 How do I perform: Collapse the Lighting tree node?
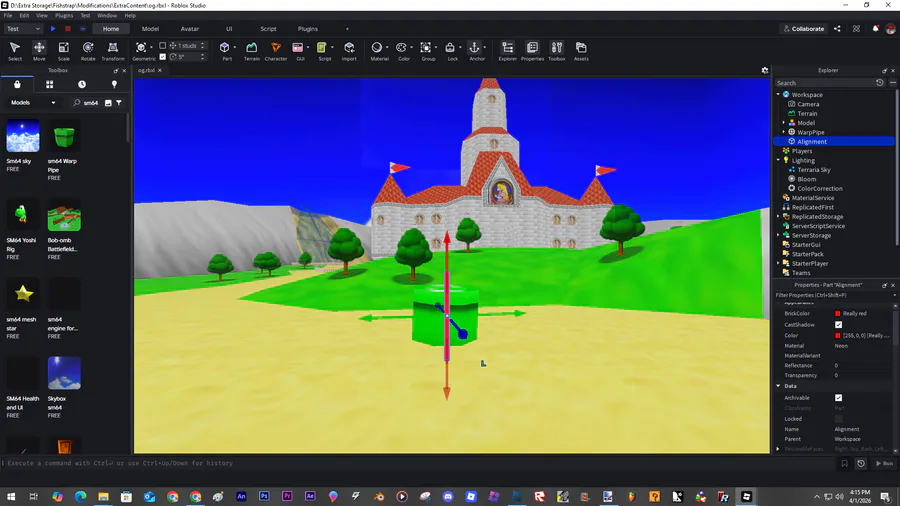point(778,160)
